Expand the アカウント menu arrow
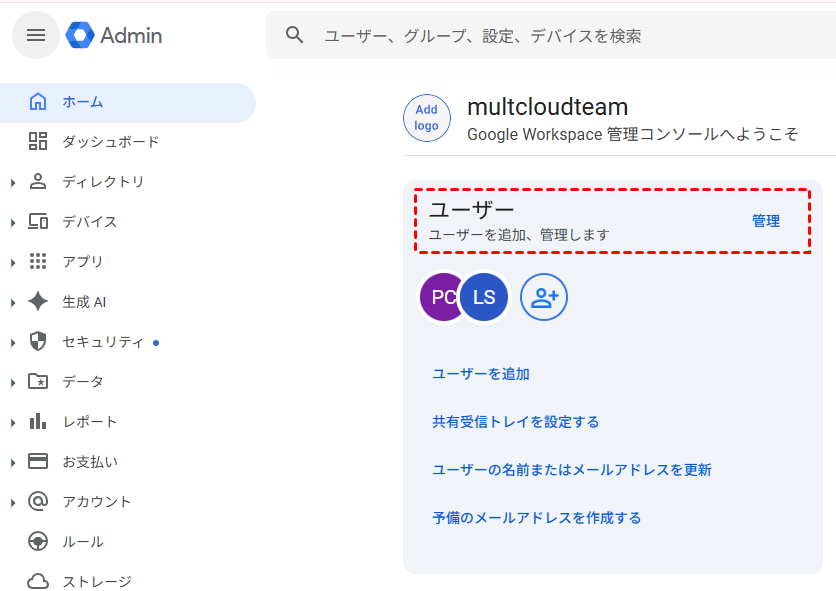836x591 pixels. (13, 502)
